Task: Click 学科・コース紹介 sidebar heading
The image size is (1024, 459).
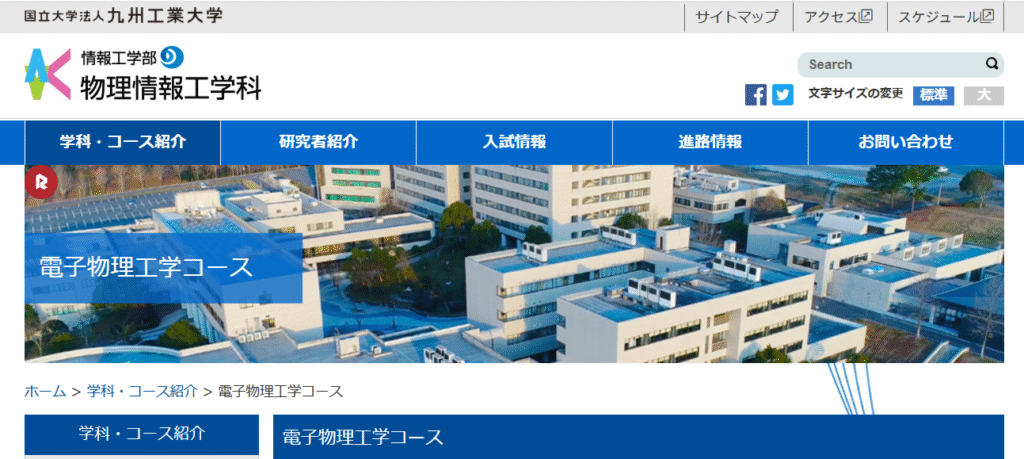Action: pos(142,434)
